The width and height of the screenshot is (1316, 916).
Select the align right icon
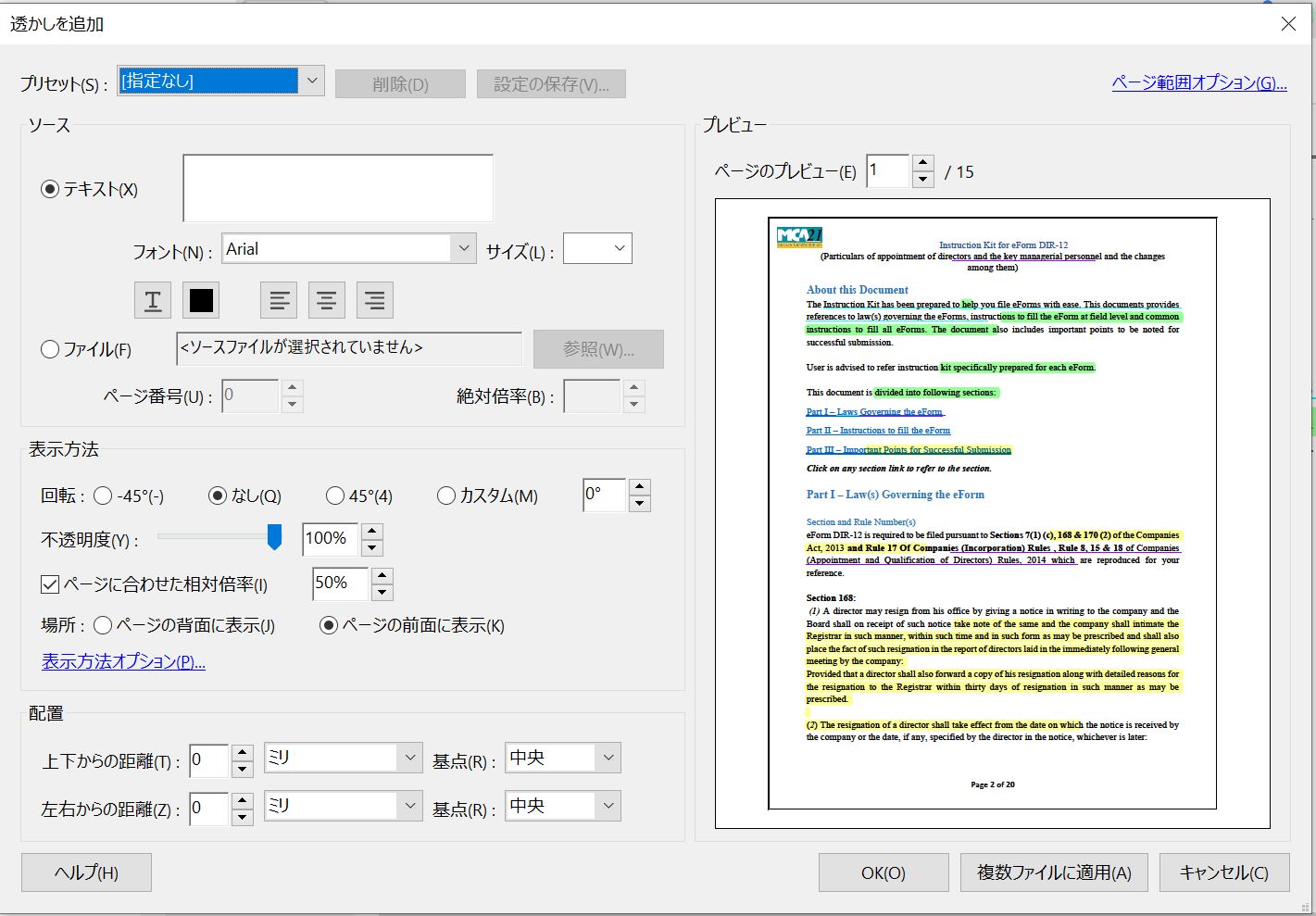375,300
